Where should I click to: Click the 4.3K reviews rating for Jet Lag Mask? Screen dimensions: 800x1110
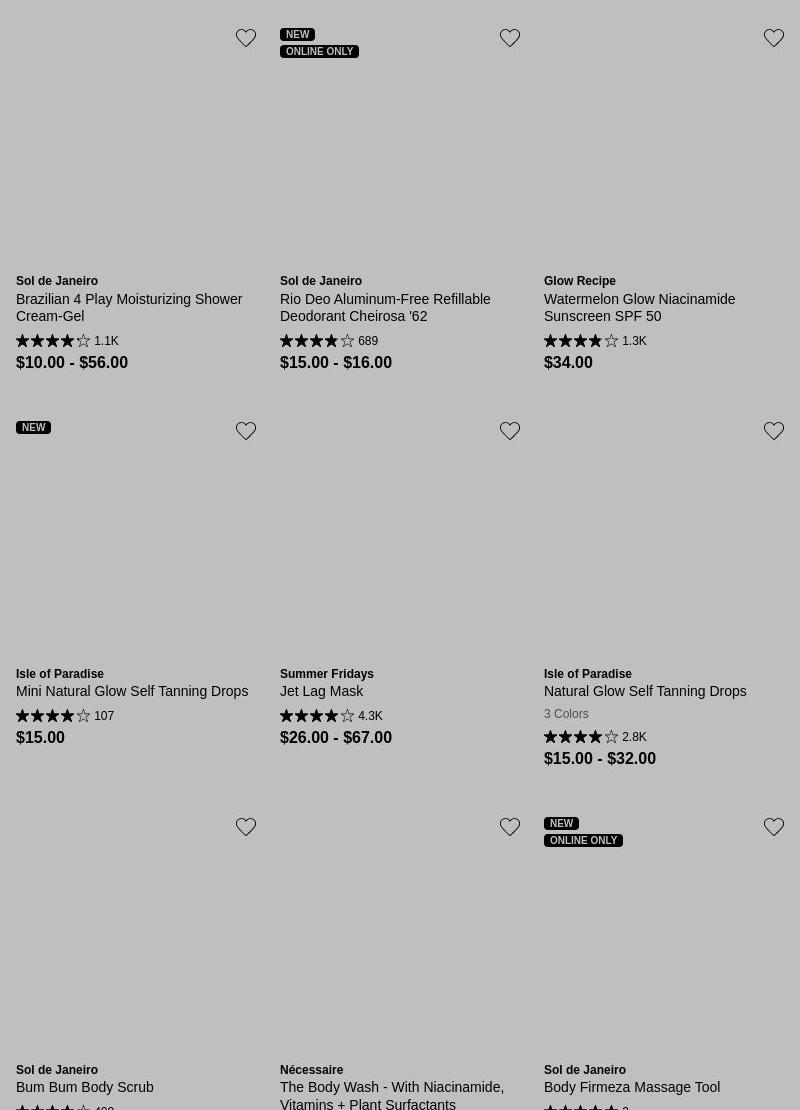331,716
